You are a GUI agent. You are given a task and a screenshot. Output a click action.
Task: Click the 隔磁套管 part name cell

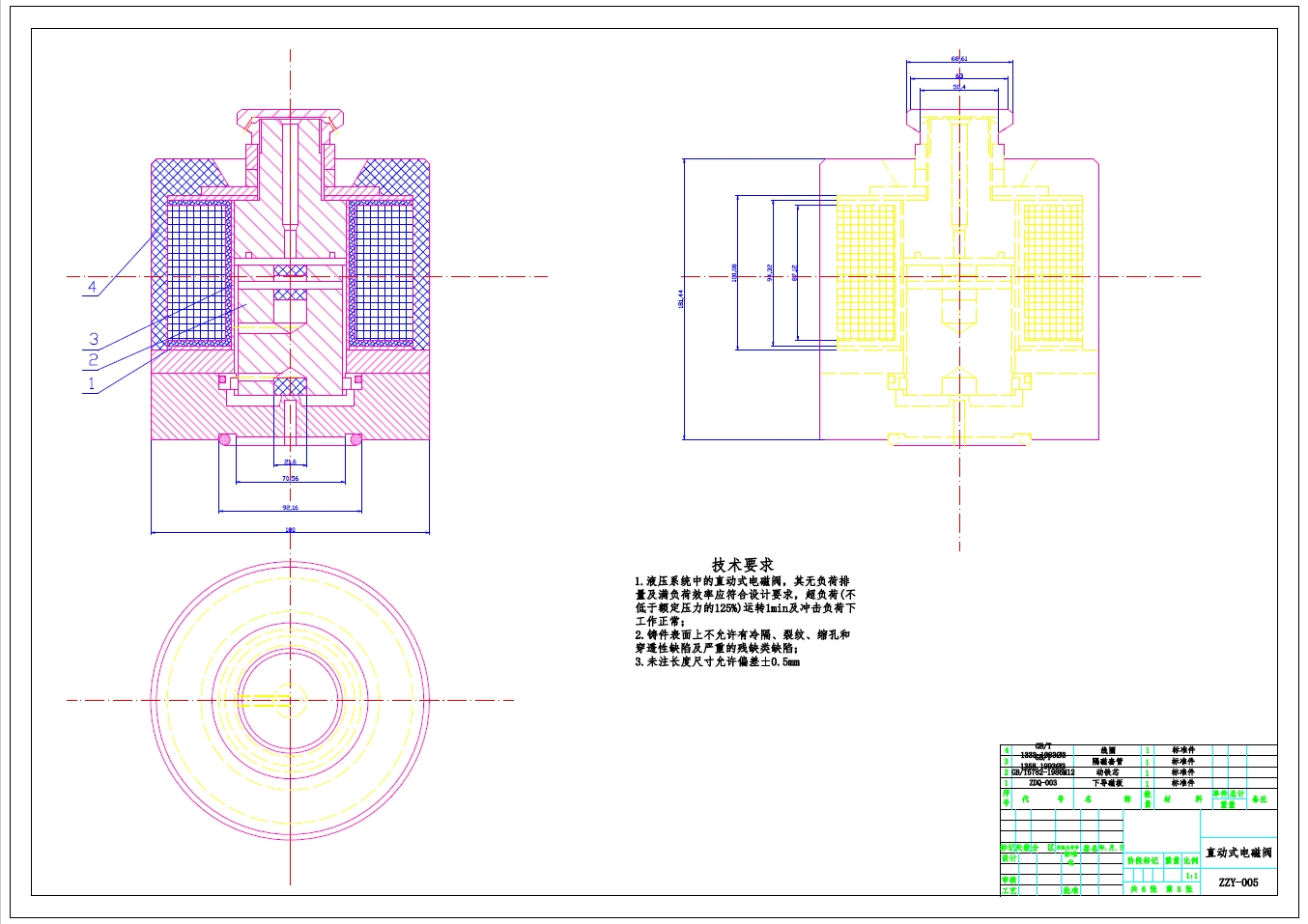1108,761
